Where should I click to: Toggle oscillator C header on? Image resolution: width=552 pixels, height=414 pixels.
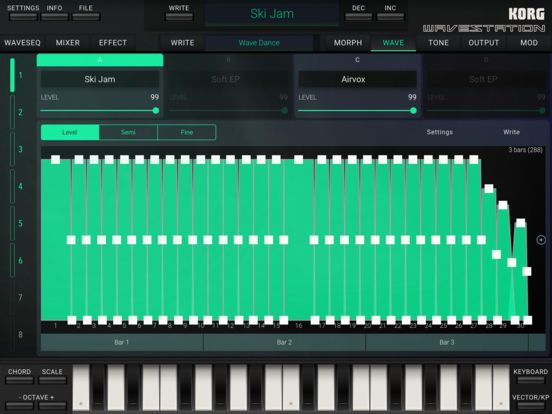point(357,60)
